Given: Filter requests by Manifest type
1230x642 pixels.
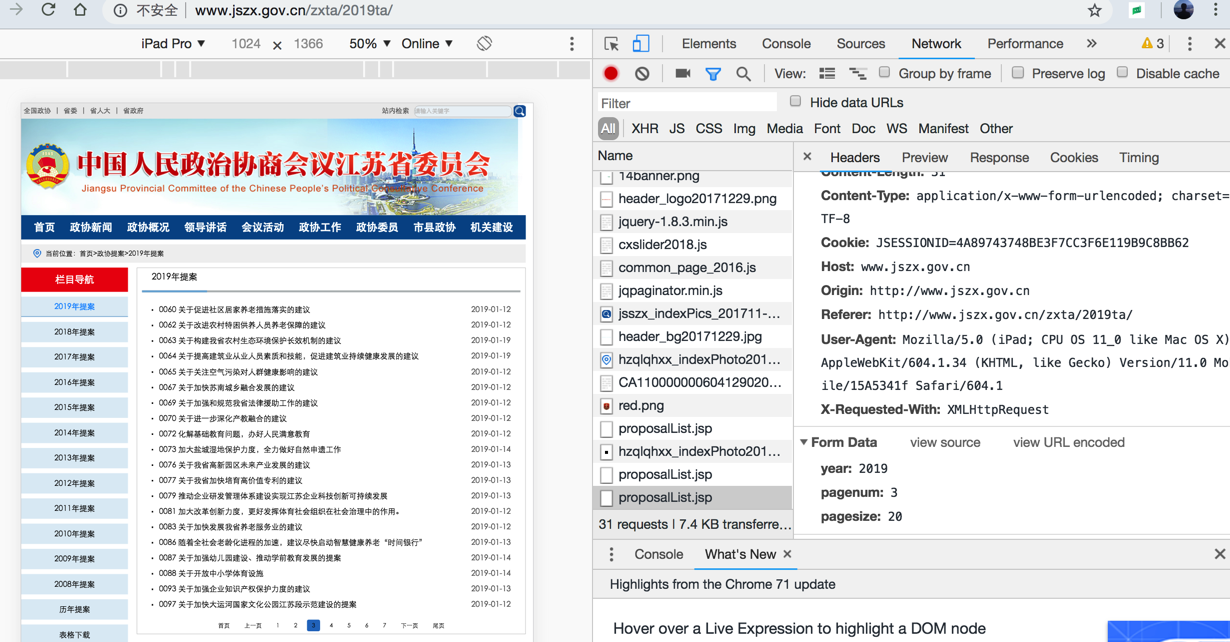Looking at the screenshot, I should (x=943, y=129).
